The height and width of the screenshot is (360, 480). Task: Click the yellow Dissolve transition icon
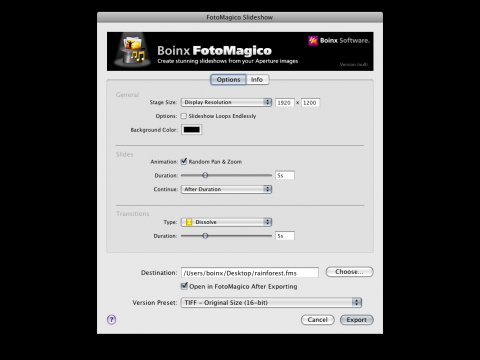[x=189, y=222]
